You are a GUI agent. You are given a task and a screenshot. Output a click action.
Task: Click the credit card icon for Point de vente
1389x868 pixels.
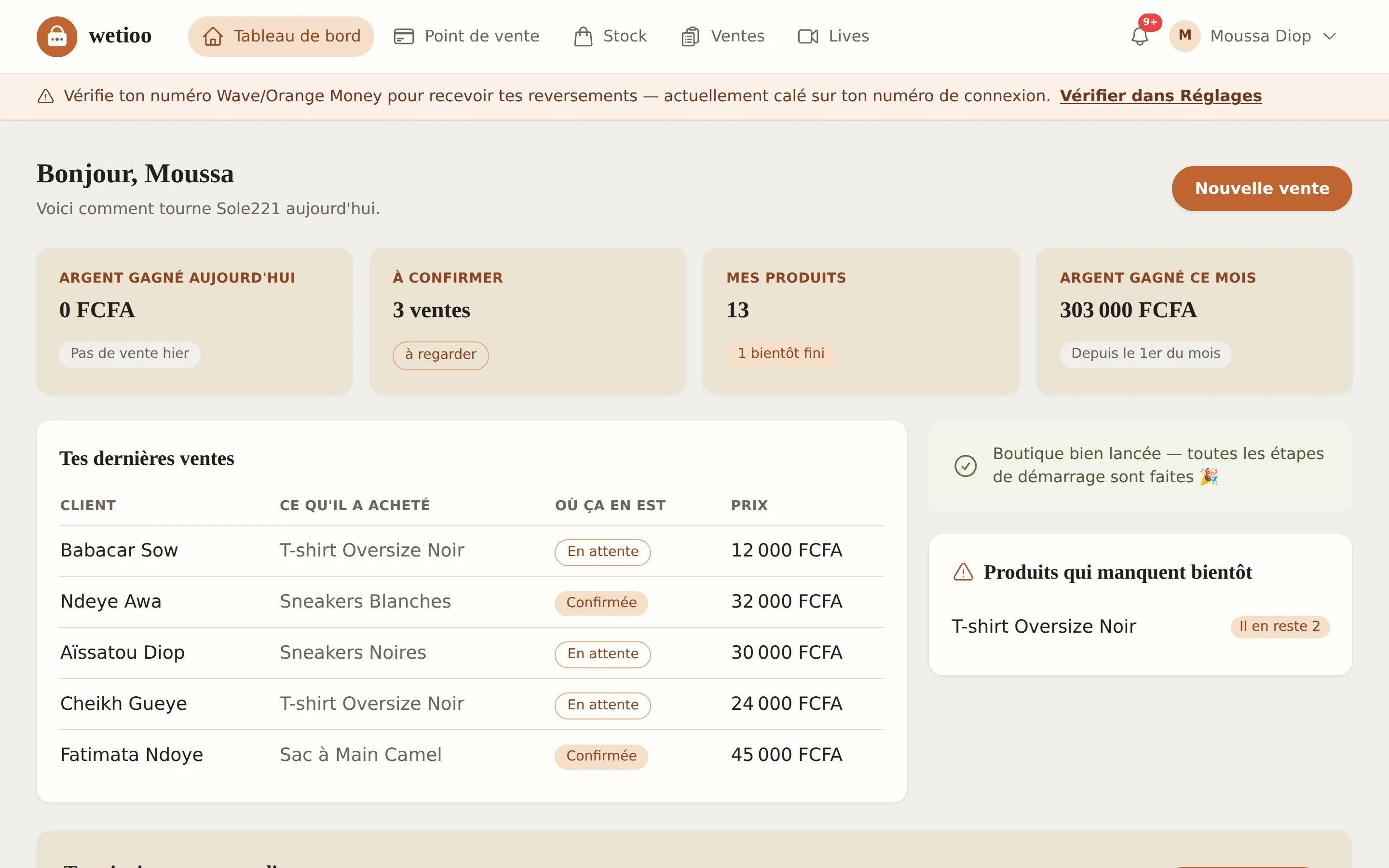click(404, 36)
